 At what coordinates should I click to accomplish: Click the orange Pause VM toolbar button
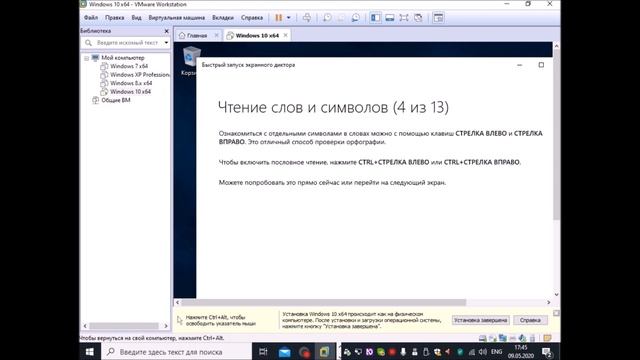(x=279, y=18)
